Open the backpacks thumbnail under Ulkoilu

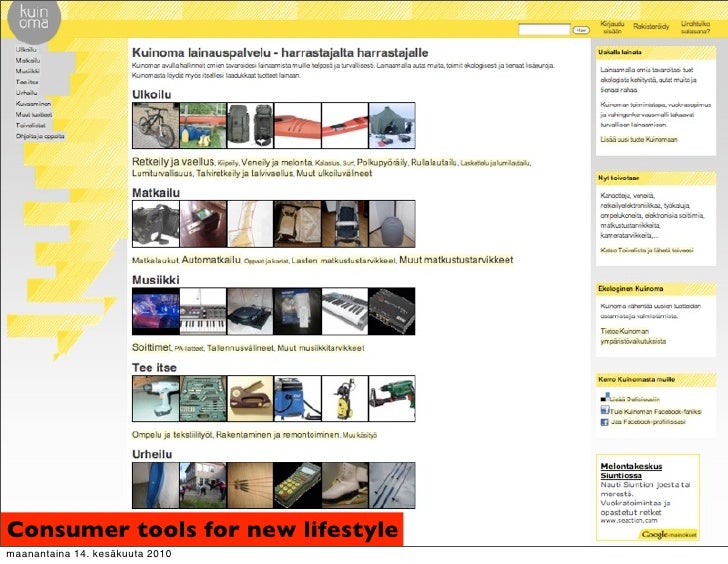pos(250,126)
